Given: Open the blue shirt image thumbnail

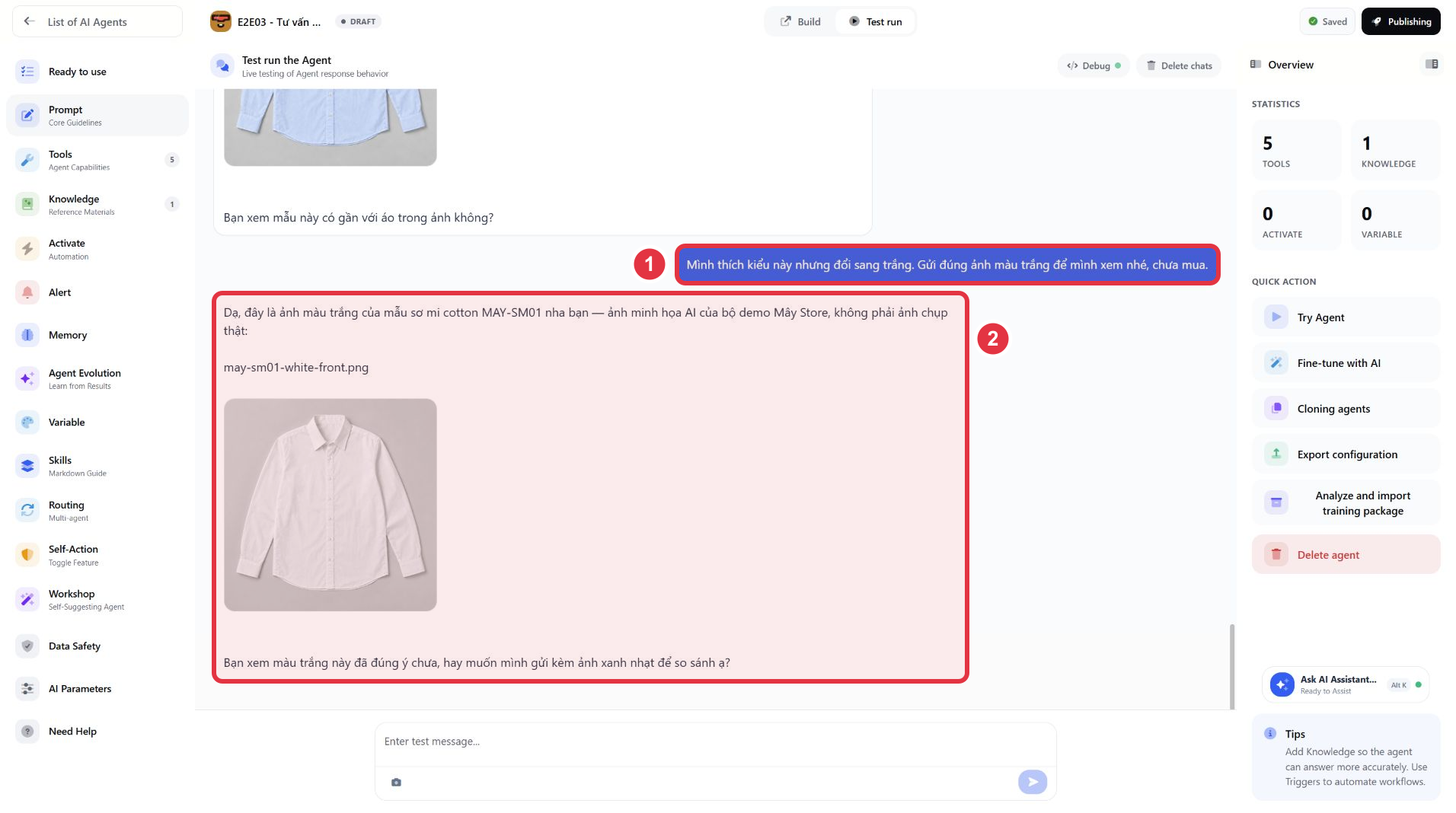Looking at the screenshot, I should 330,127.
